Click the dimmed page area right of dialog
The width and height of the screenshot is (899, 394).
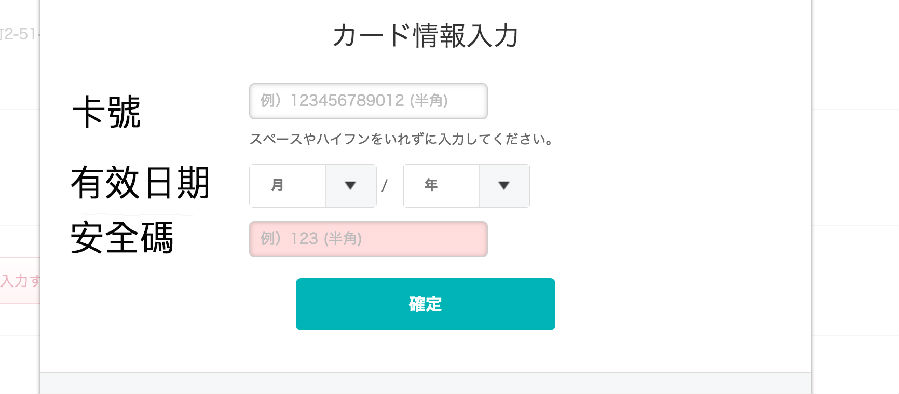(855, 197)
